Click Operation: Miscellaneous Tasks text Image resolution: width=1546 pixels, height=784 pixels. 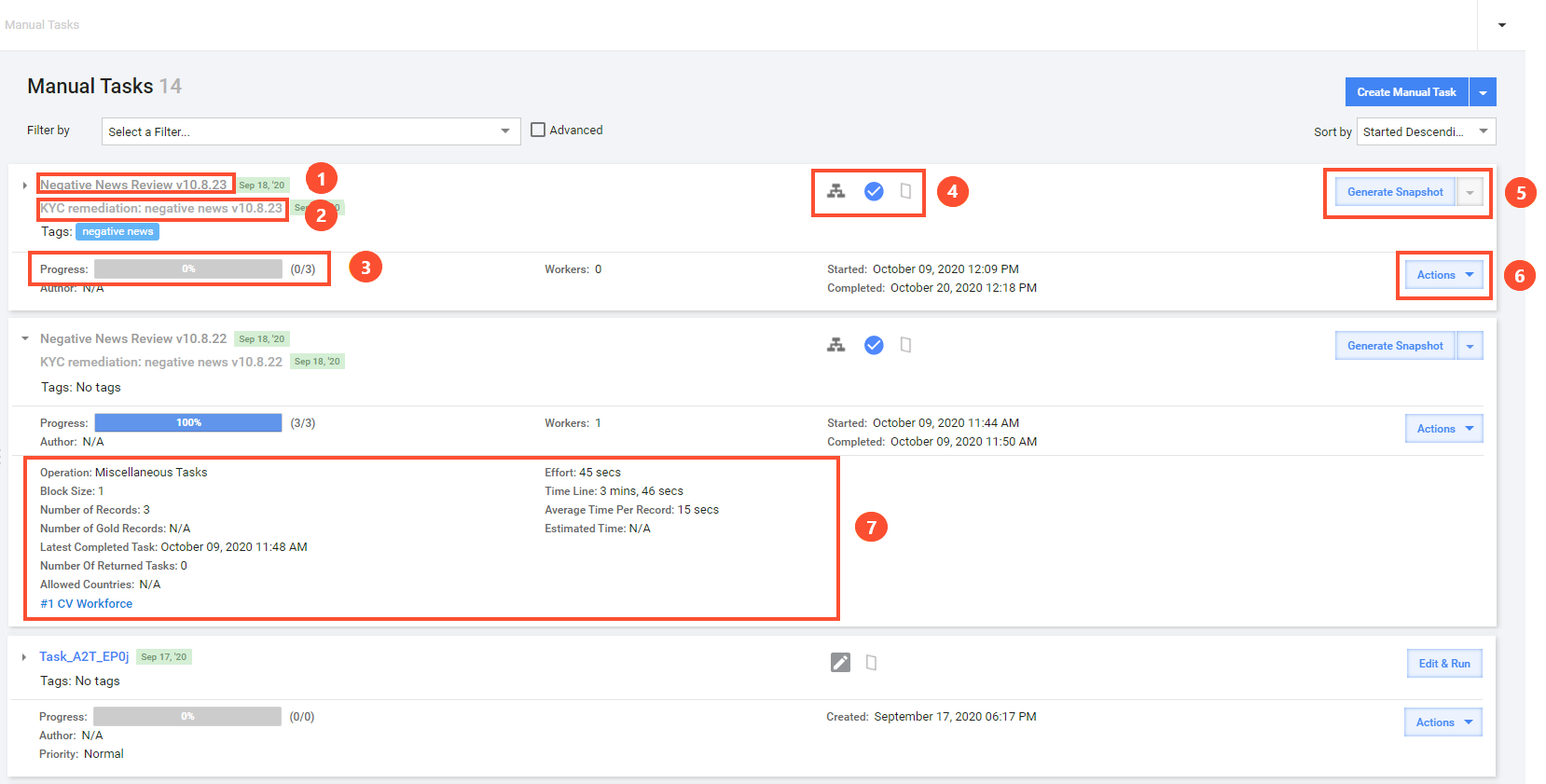[124, 473]
